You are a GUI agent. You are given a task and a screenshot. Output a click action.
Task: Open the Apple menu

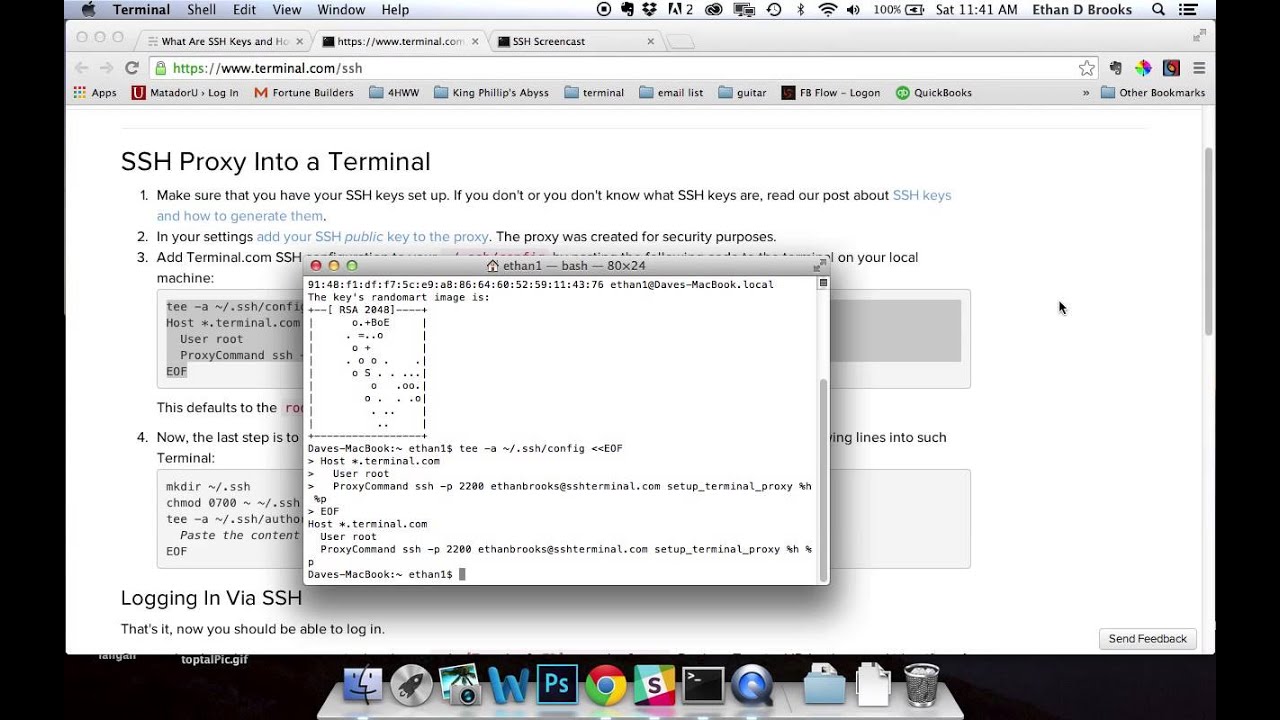click(x=87, y=10)
